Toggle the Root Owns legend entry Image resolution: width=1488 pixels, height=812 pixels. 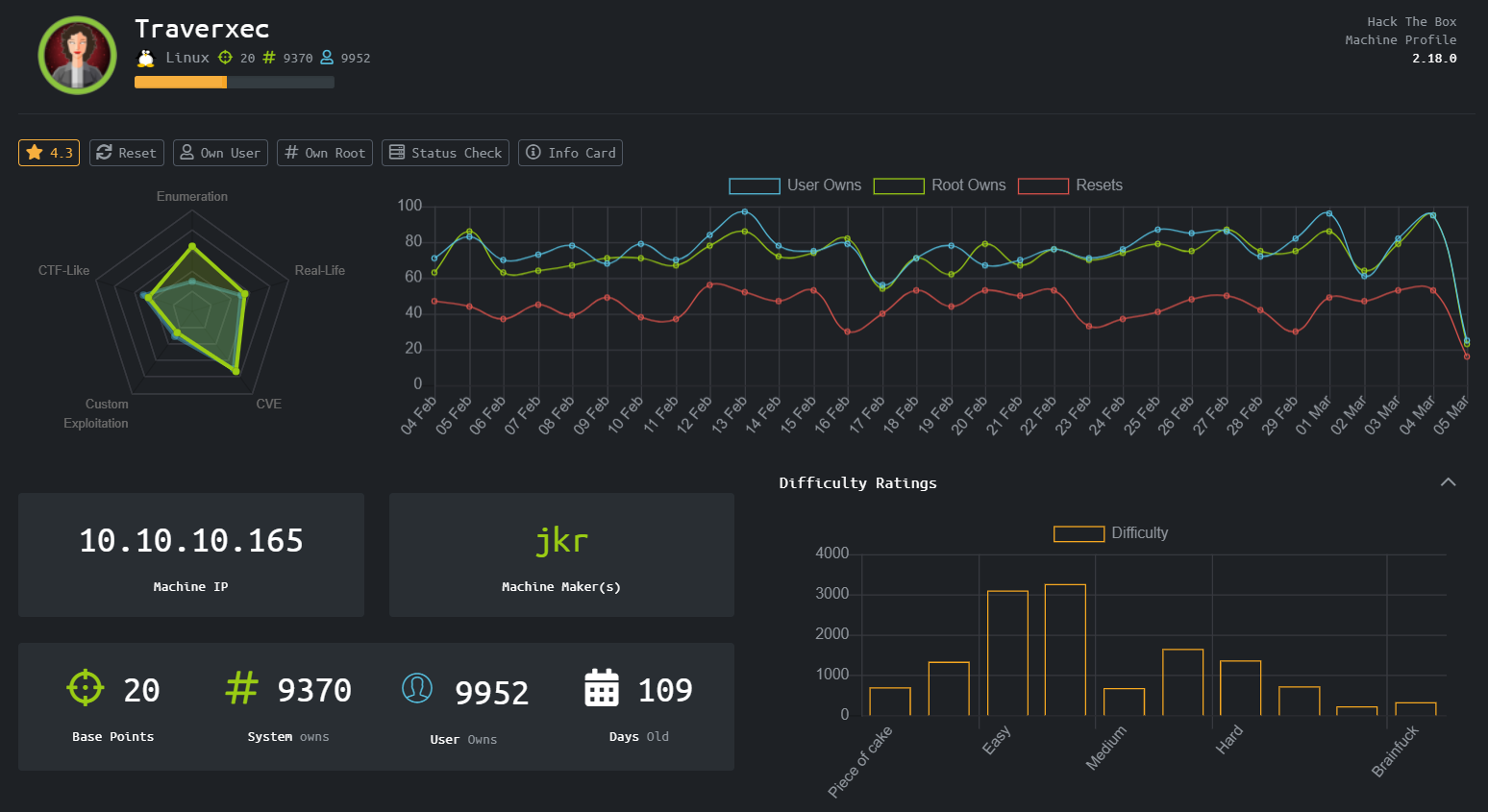pyautogui.click(x=939, y=185)
